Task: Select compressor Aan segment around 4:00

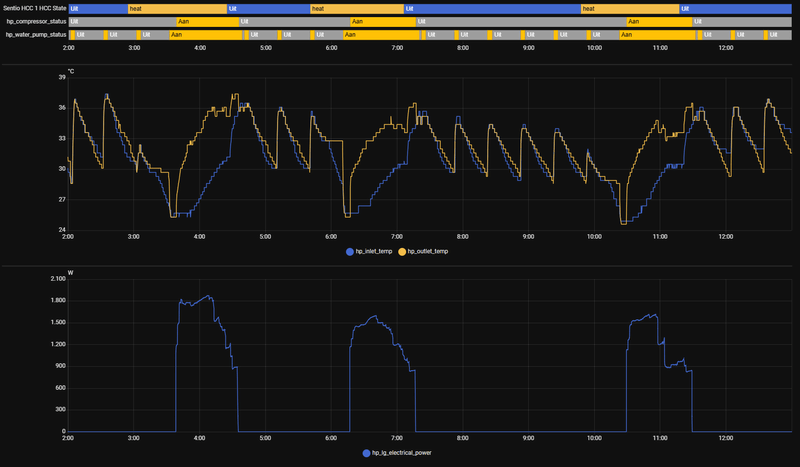Action: click(208, 21)
